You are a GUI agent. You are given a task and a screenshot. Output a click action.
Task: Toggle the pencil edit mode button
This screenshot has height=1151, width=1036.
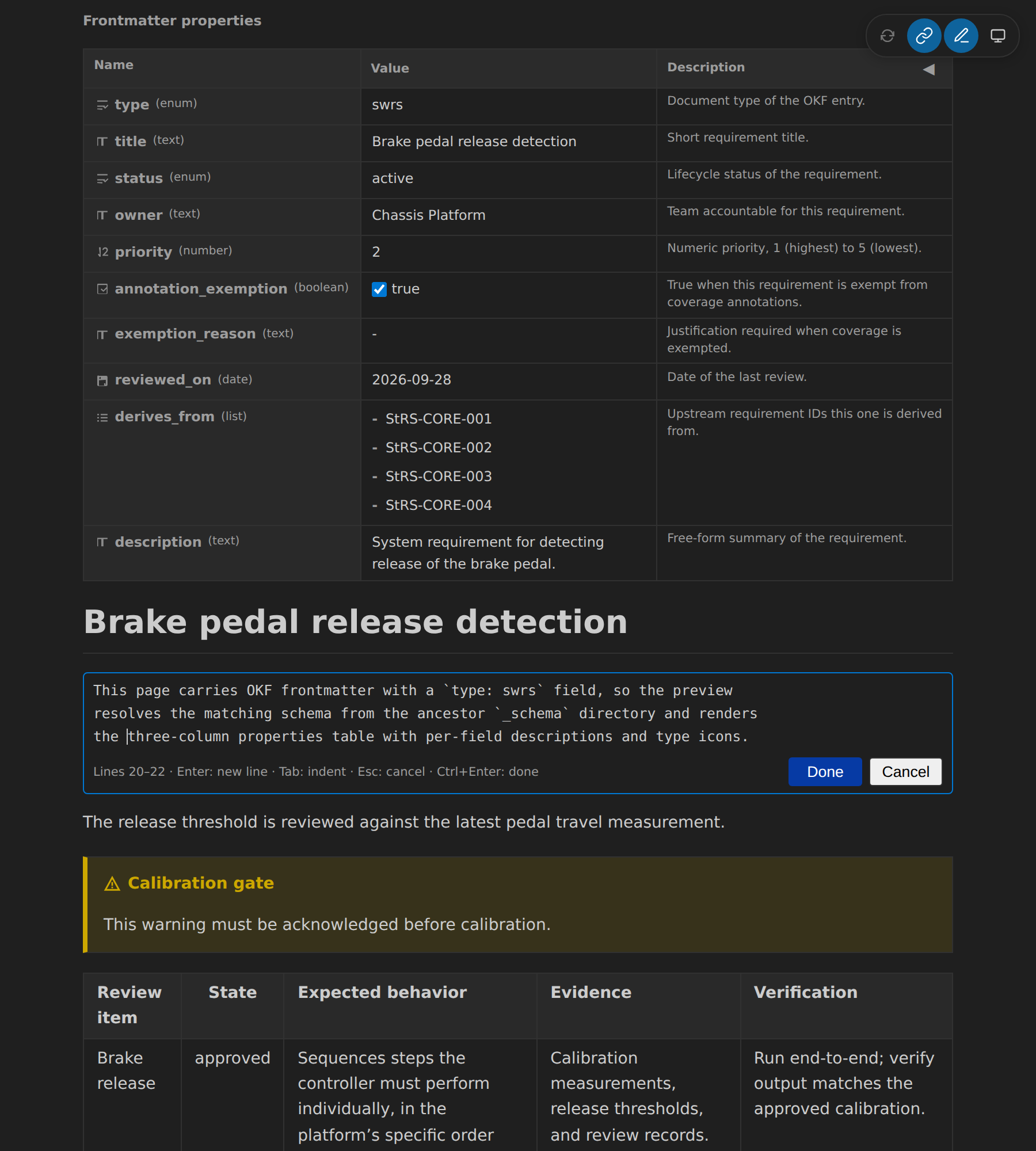tap(961, 36)
